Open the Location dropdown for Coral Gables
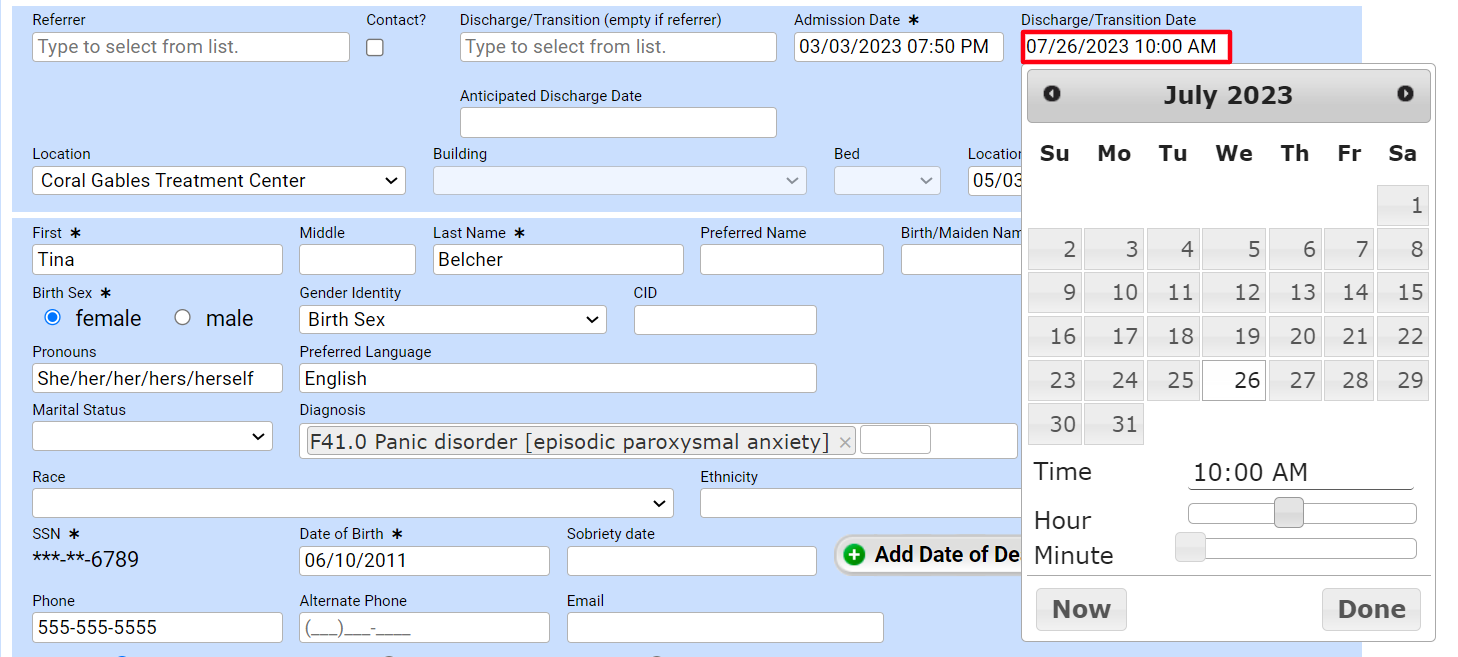This screenshot has height=657, width=1458. click(218, 181)
